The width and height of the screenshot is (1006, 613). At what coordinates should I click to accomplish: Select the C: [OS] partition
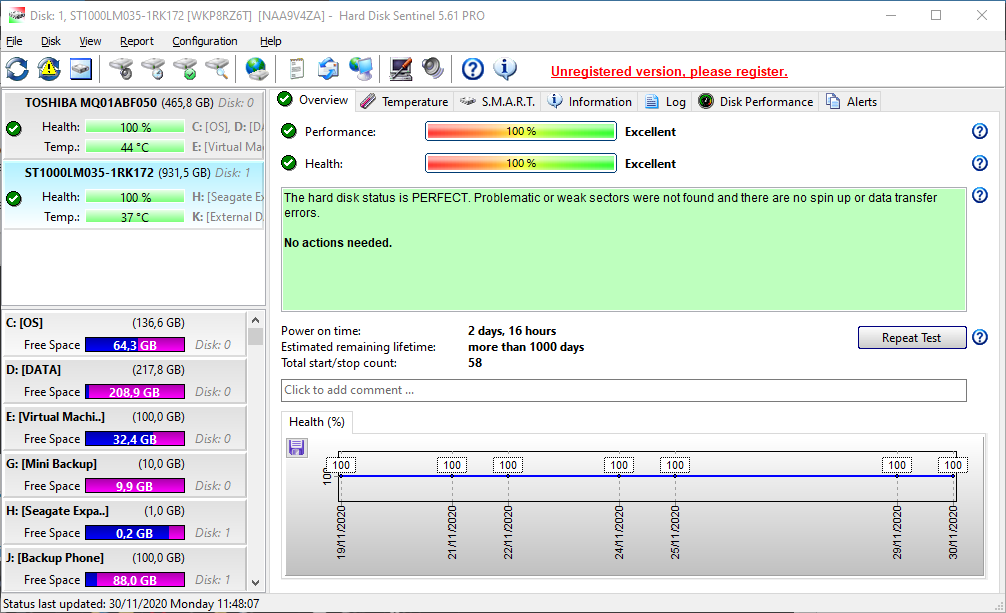click(124, 334)
